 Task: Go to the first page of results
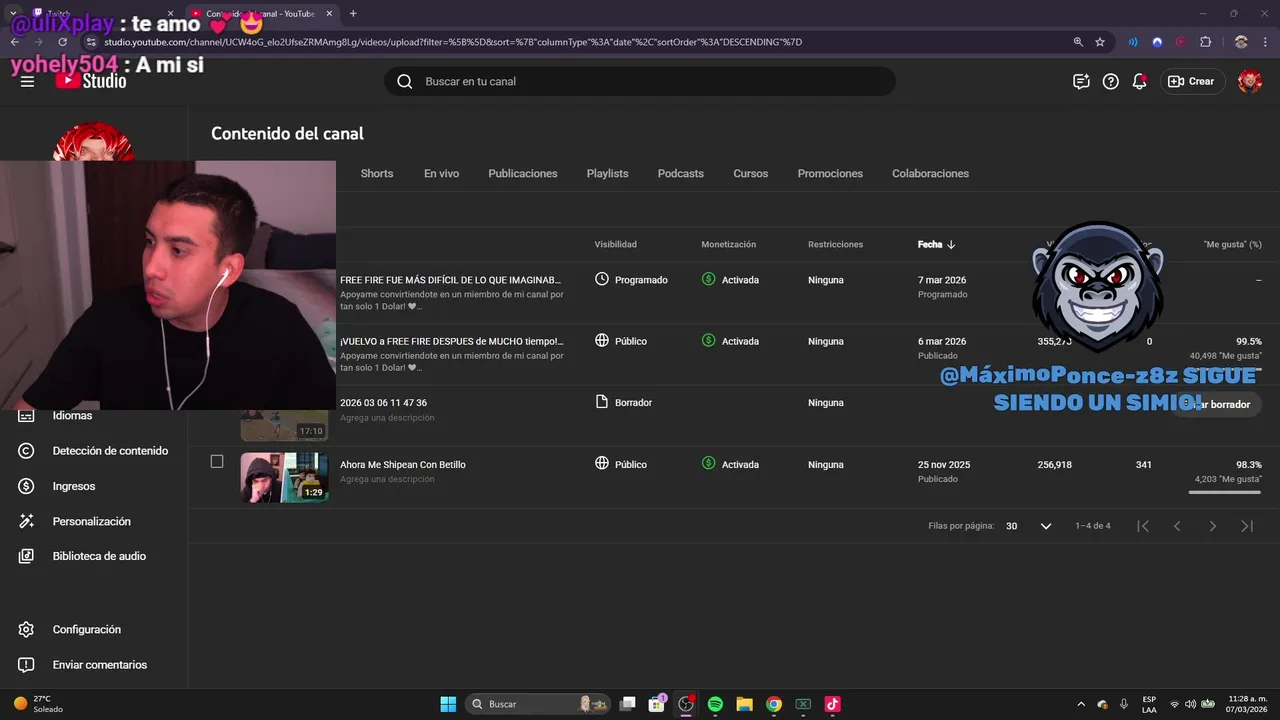point(1143,526)
